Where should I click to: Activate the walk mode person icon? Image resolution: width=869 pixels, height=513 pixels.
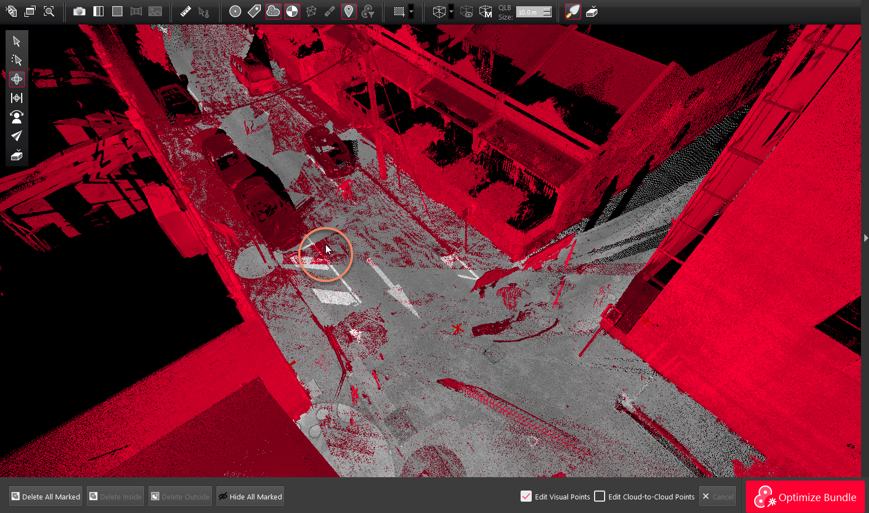point(16,117)
